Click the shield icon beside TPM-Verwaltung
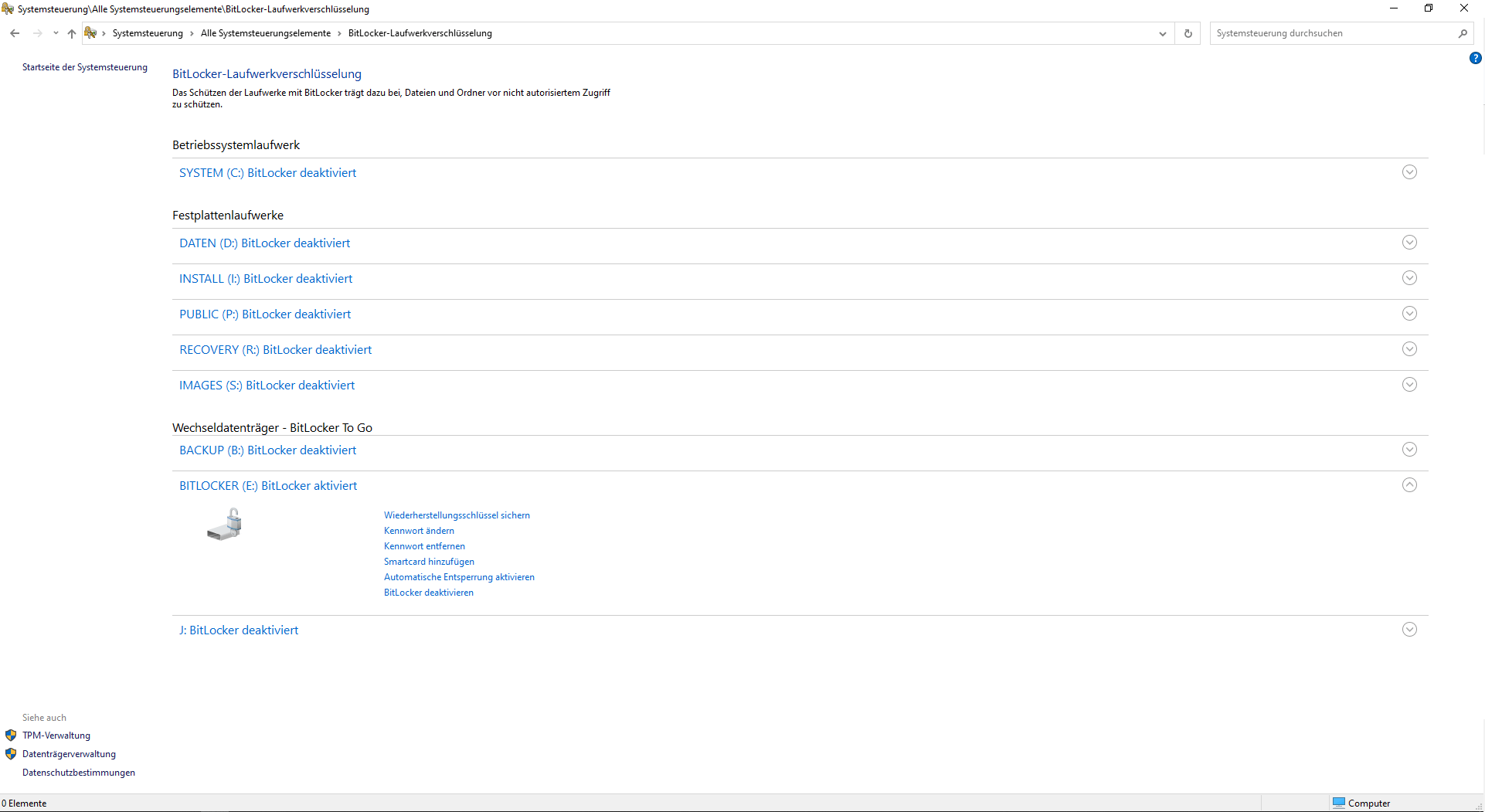Image resolution: width=1485 pixels, height=812 pixels. pos(11,736)
